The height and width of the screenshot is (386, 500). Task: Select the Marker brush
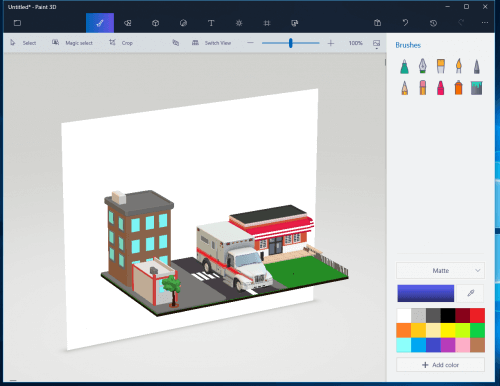pos(404,66)
